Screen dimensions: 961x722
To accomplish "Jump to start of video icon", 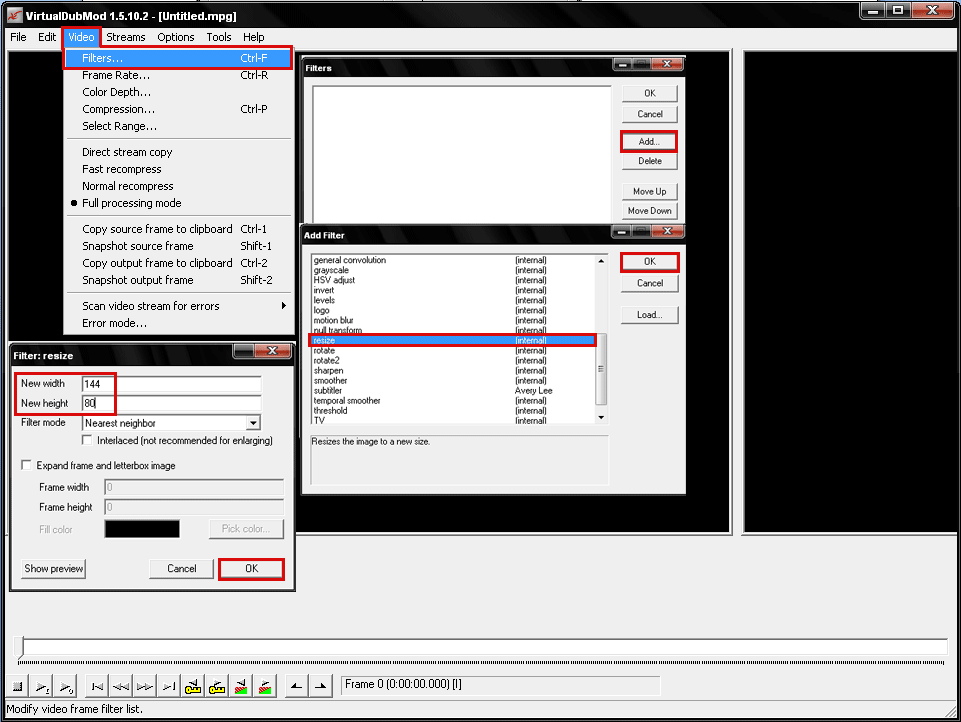I will point(97,687).
